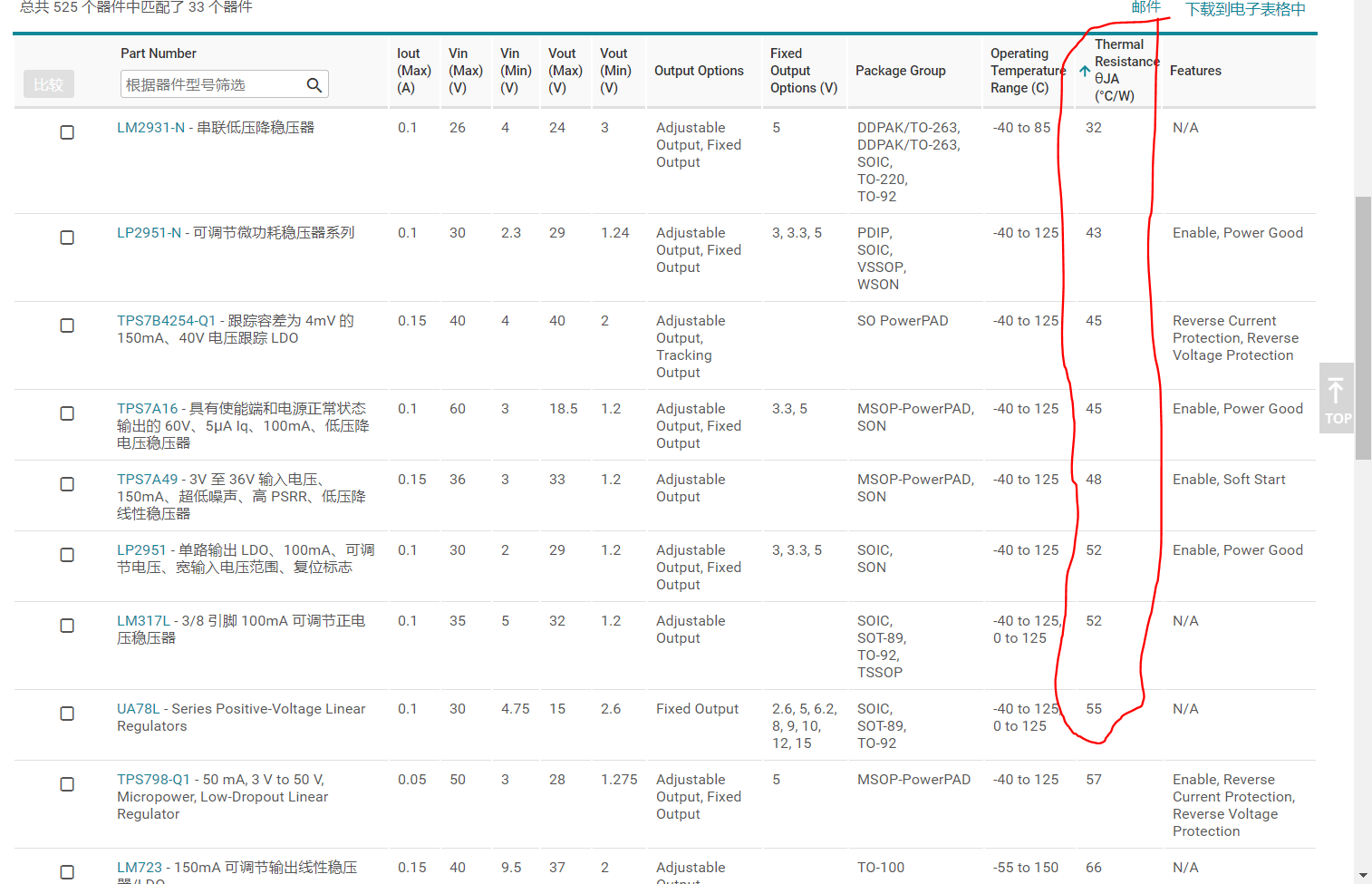Click Vin max value 60 for TPS7A16
Screen dimensions: 1372x884
[x=458, y=409]
